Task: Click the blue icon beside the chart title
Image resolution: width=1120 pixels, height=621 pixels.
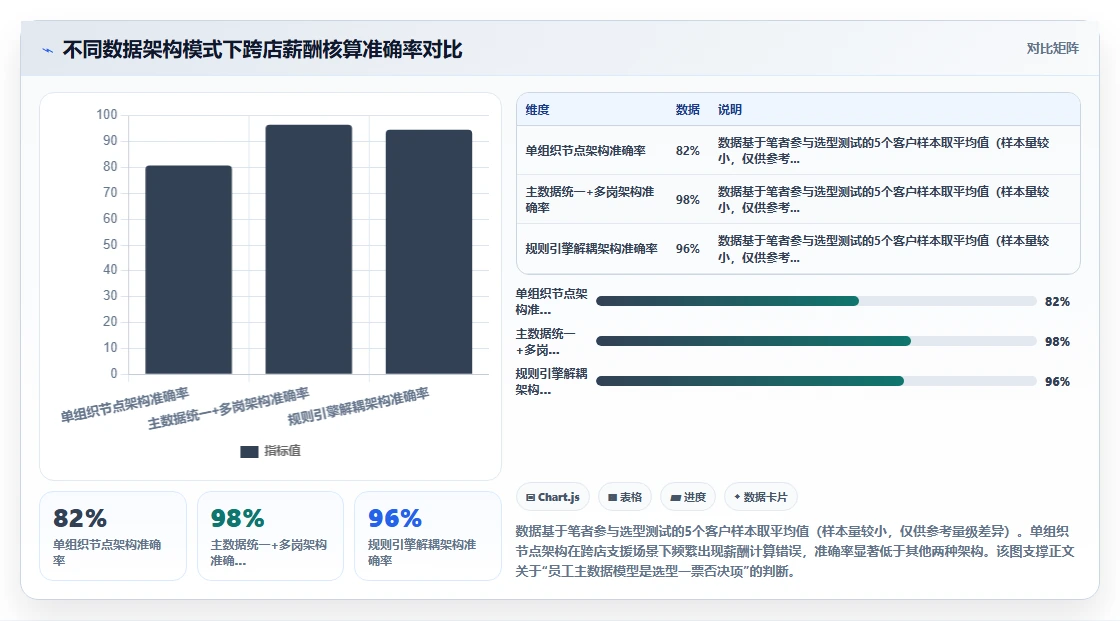Action: [x=48, y=50]
